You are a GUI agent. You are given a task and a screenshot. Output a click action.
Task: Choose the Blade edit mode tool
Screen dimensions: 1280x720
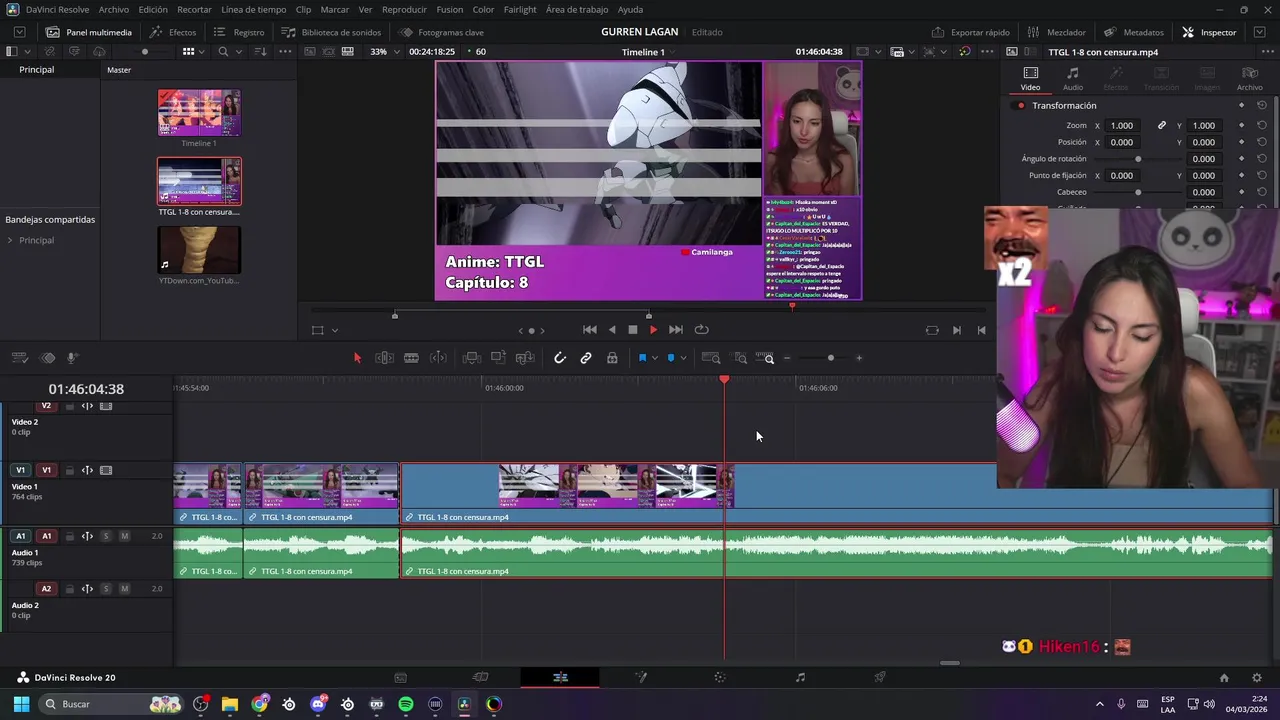[x=411, y=358]
